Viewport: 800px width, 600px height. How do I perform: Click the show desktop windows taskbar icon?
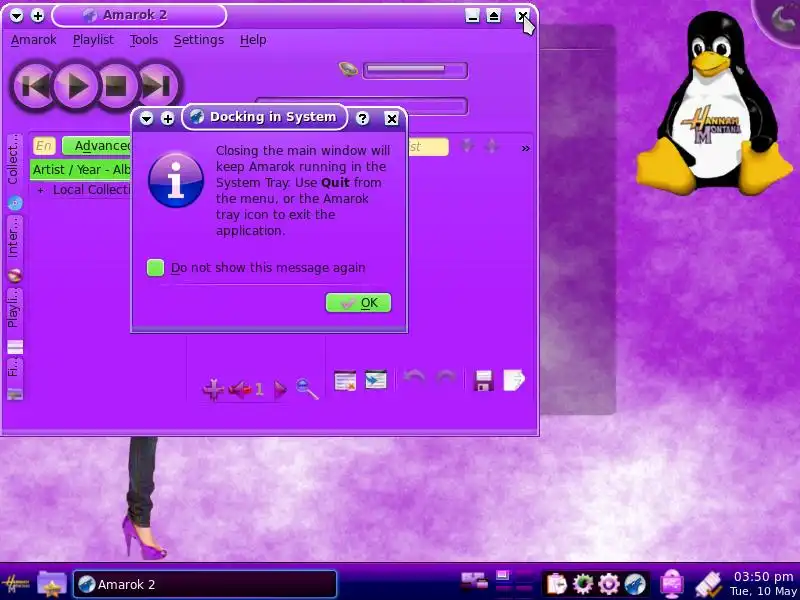tap(474, 581)
